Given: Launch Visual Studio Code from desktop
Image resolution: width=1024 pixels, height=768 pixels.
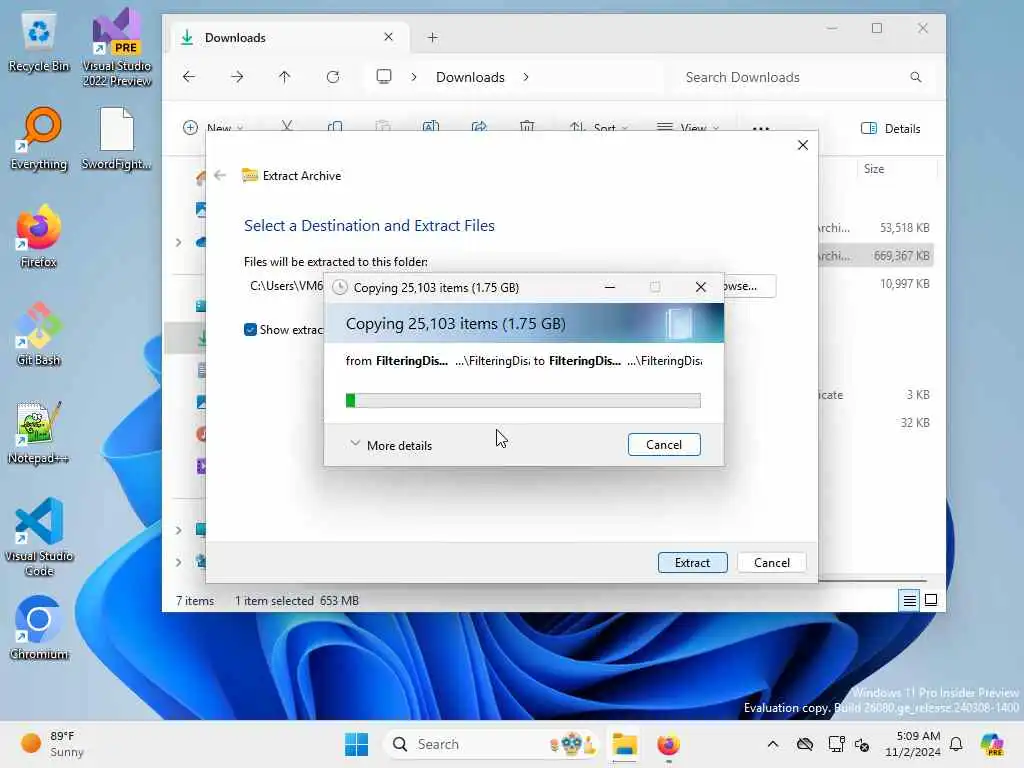Looking at the screenshot, I should 39,537.
